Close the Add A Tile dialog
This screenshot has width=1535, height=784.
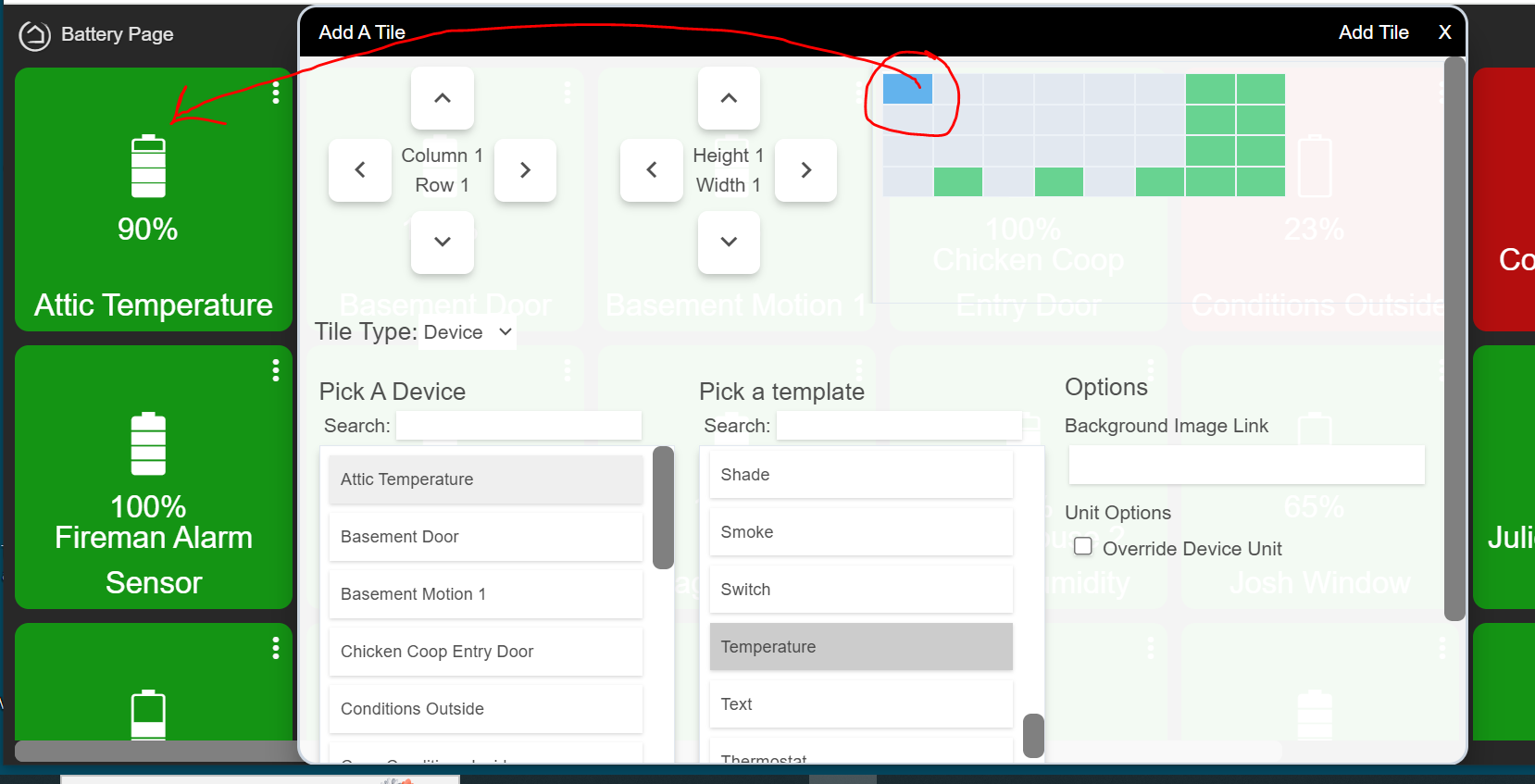[1444, 32]
